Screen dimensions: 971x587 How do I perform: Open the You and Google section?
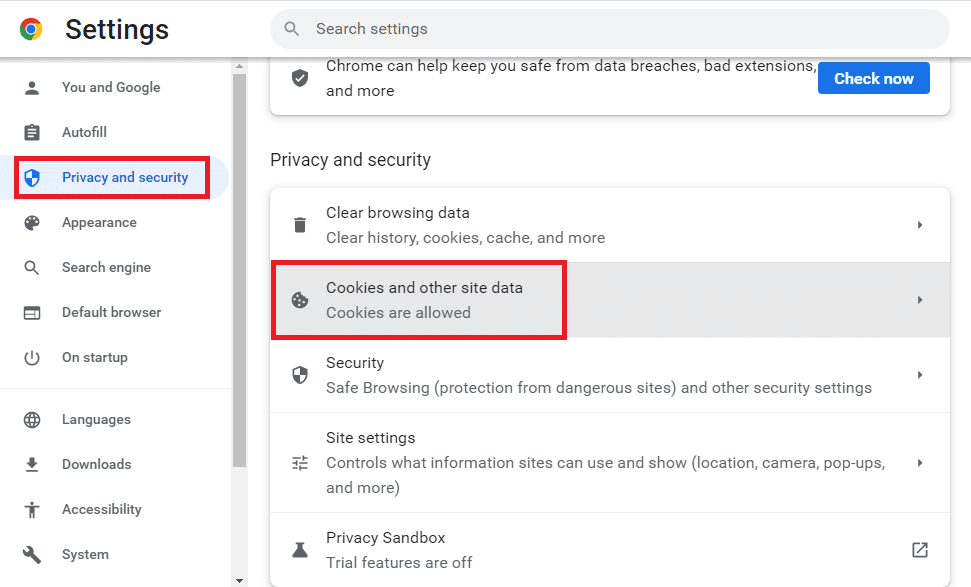pos(115,87)
